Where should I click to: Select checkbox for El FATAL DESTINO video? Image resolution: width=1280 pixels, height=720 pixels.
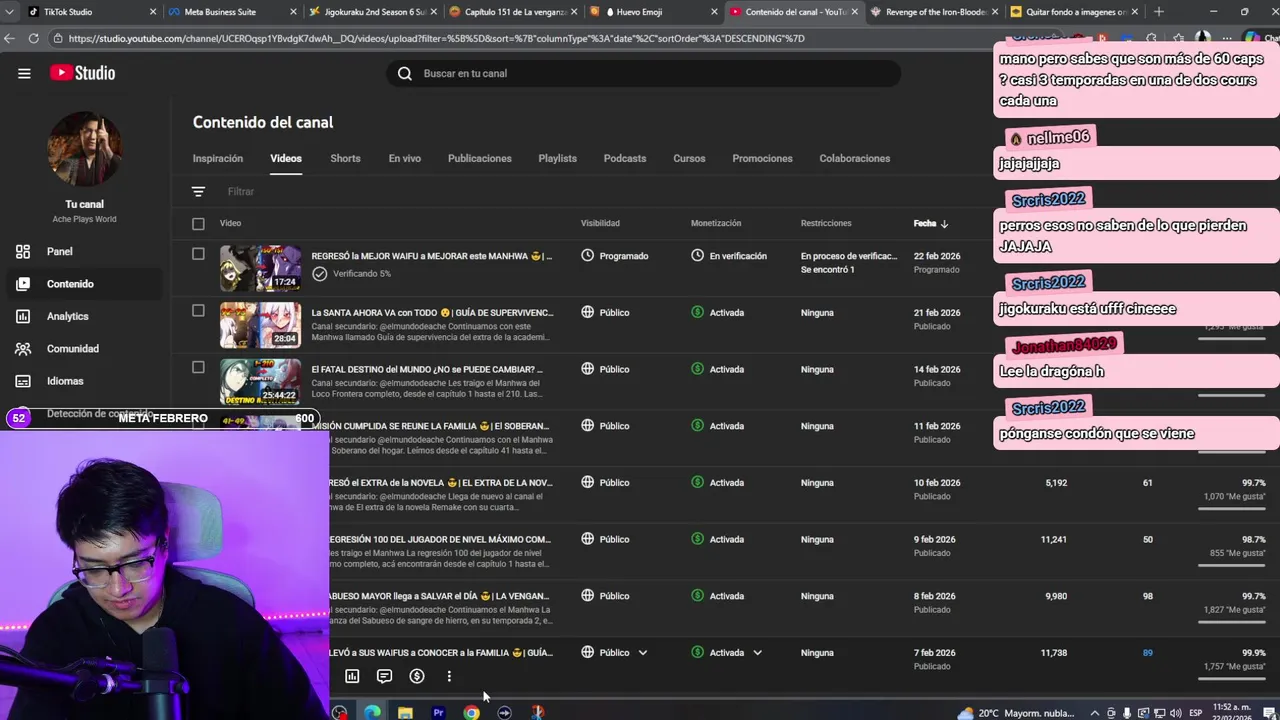[198, 367]
